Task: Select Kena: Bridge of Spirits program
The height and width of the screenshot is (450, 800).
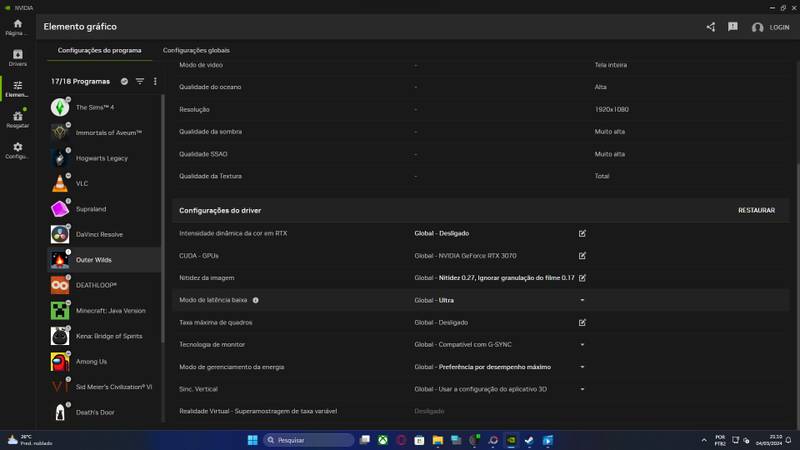Action: pyautogui.click(x=104, y=336)
